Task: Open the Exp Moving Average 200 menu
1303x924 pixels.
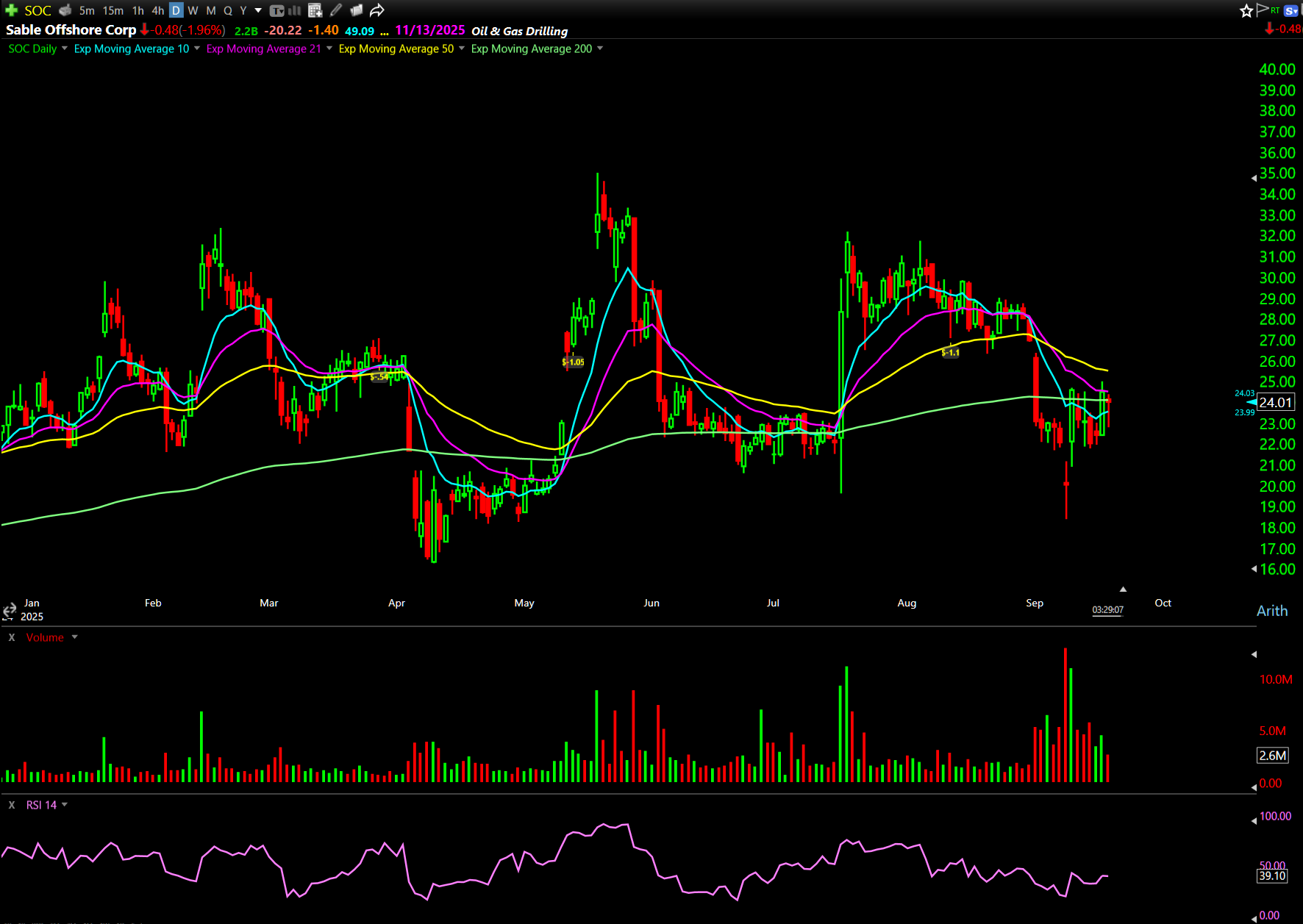Action: point(600,49)
